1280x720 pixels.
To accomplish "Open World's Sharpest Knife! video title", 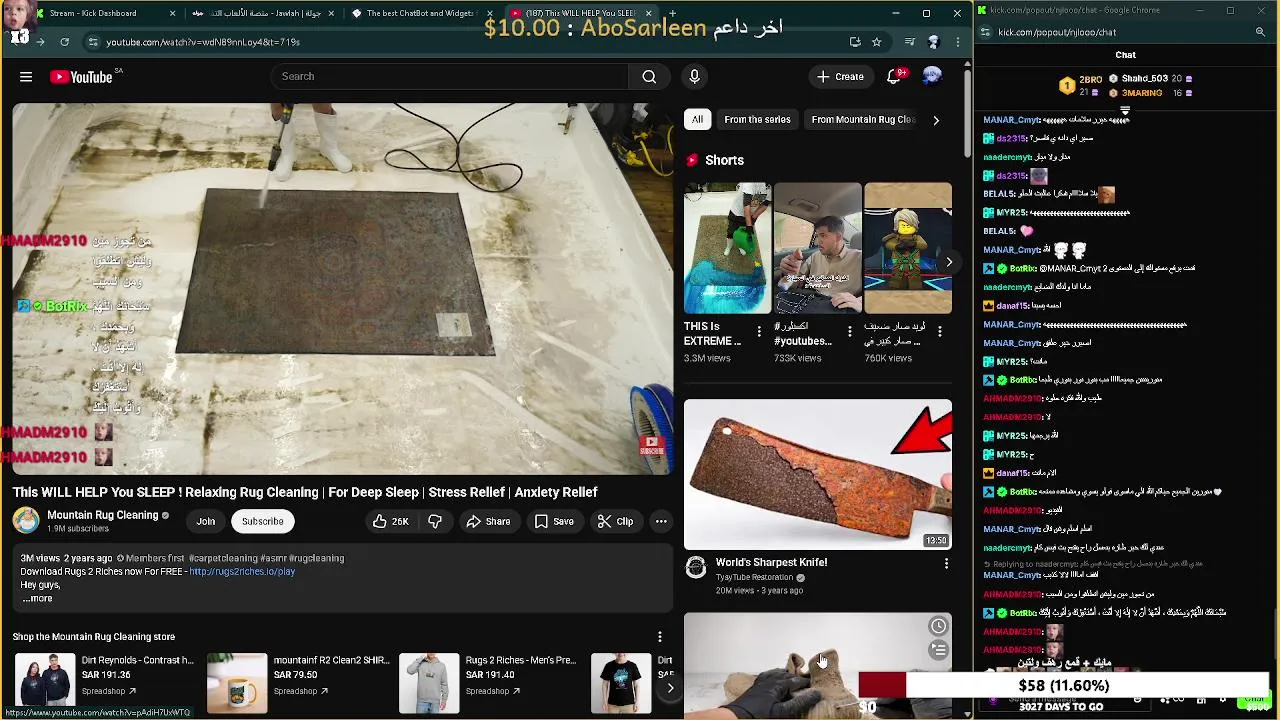I will click(771, 562).
